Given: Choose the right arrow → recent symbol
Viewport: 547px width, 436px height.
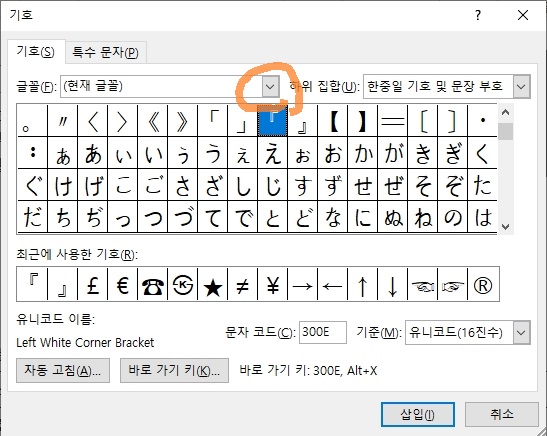Looking at the screenshot, I should point(302,284).
